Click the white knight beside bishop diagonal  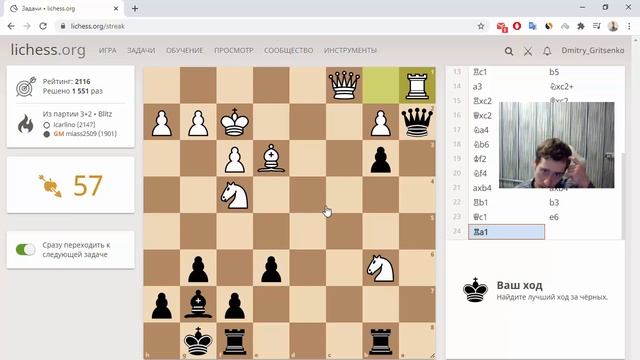[235, 195]
